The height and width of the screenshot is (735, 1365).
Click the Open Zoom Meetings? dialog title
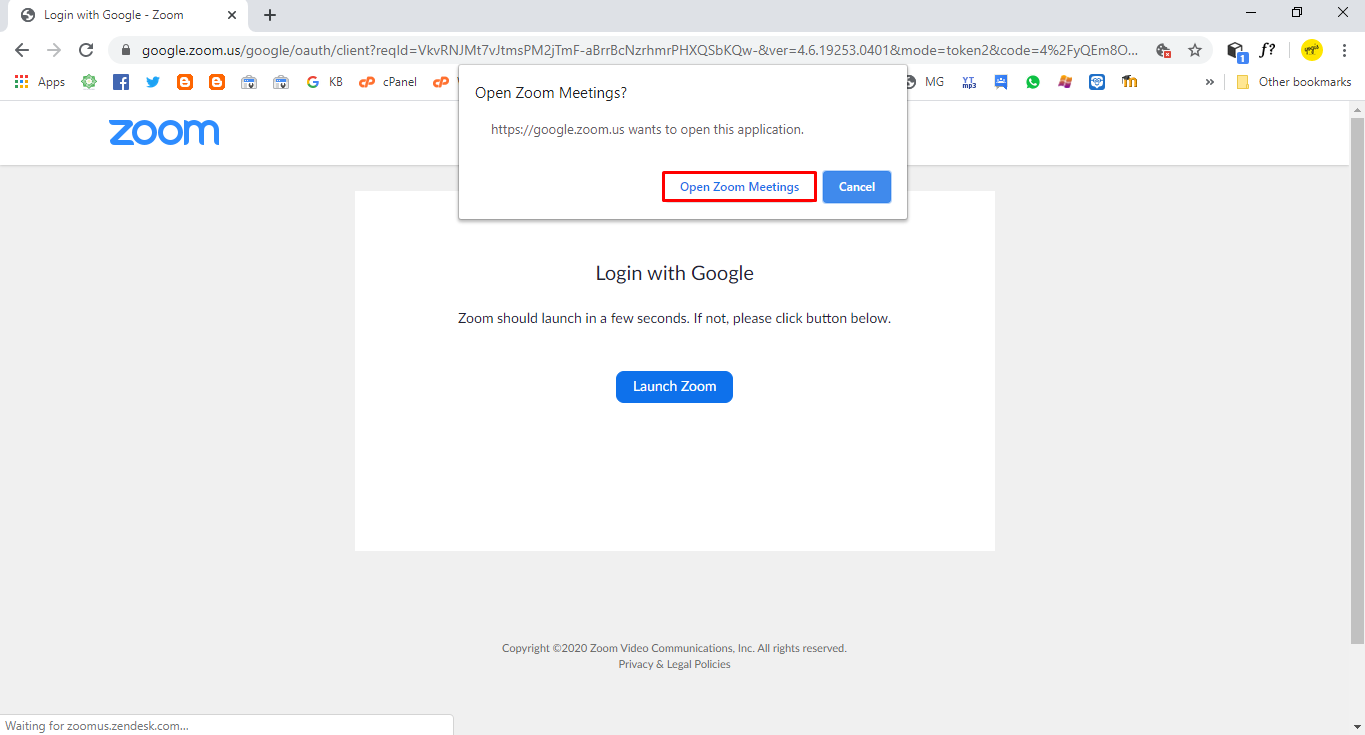[x=551, y=93]
